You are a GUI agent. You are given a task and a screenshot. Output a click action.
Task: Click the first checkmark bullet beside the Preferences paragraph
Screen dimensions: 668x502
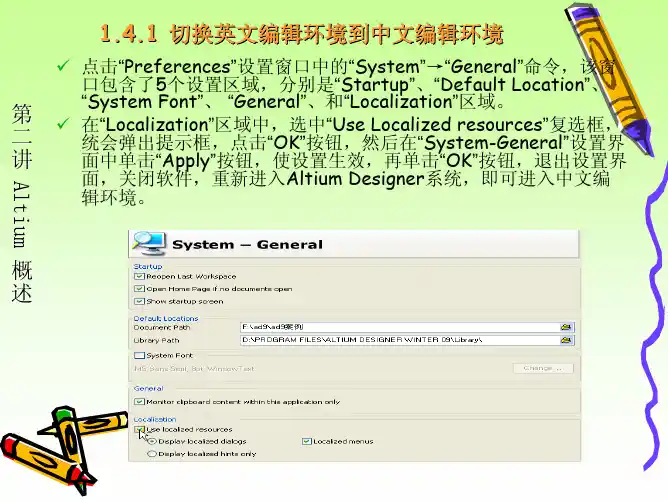click(62, 66)
